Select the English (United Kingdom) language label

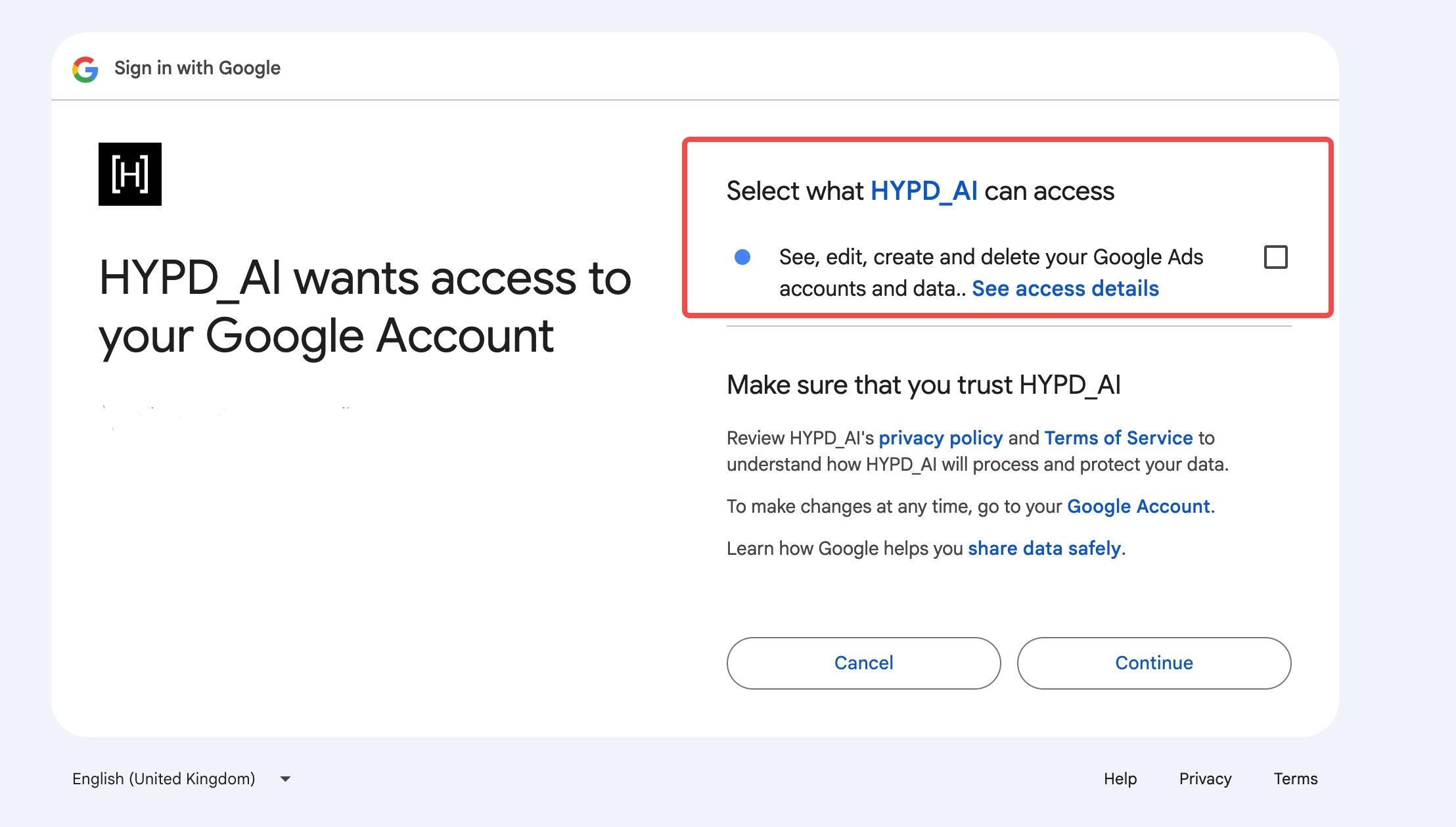pyautogui.click(x=164, y=779)
